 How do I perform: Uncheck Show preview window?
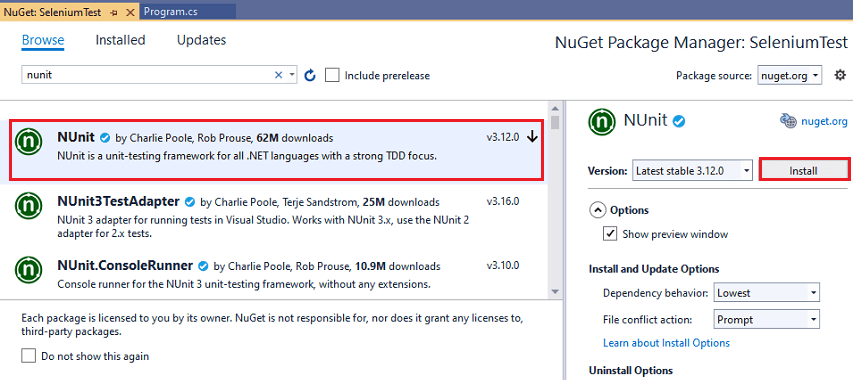610,234
